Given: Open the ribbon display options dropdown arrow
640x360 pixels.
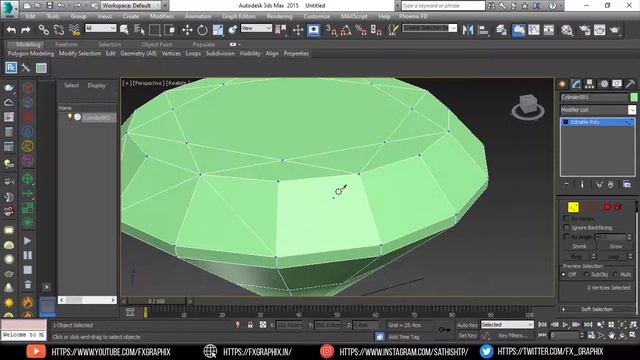Looking at the screenshot, I should [239, 44].
